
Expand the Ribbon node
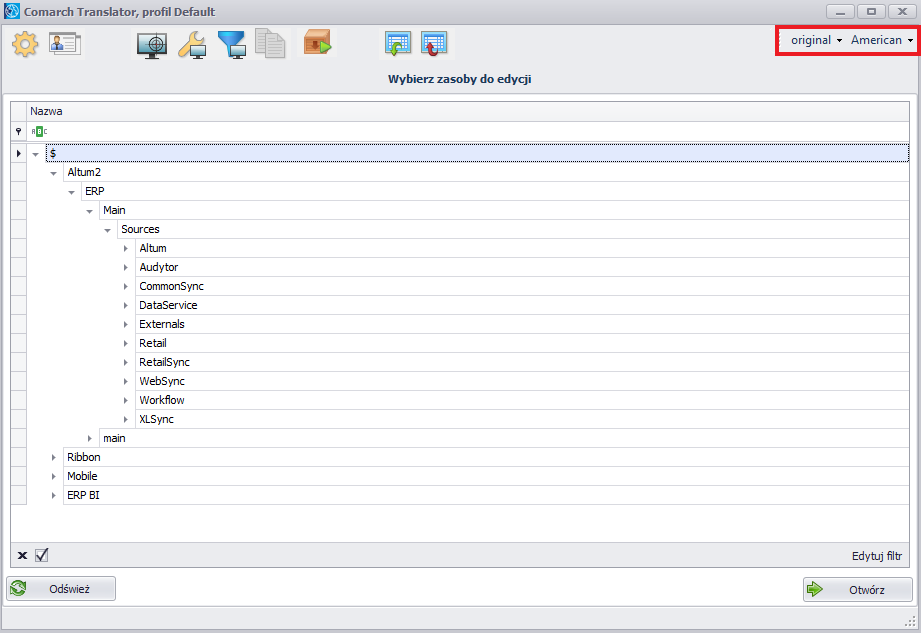click(53, 457)
